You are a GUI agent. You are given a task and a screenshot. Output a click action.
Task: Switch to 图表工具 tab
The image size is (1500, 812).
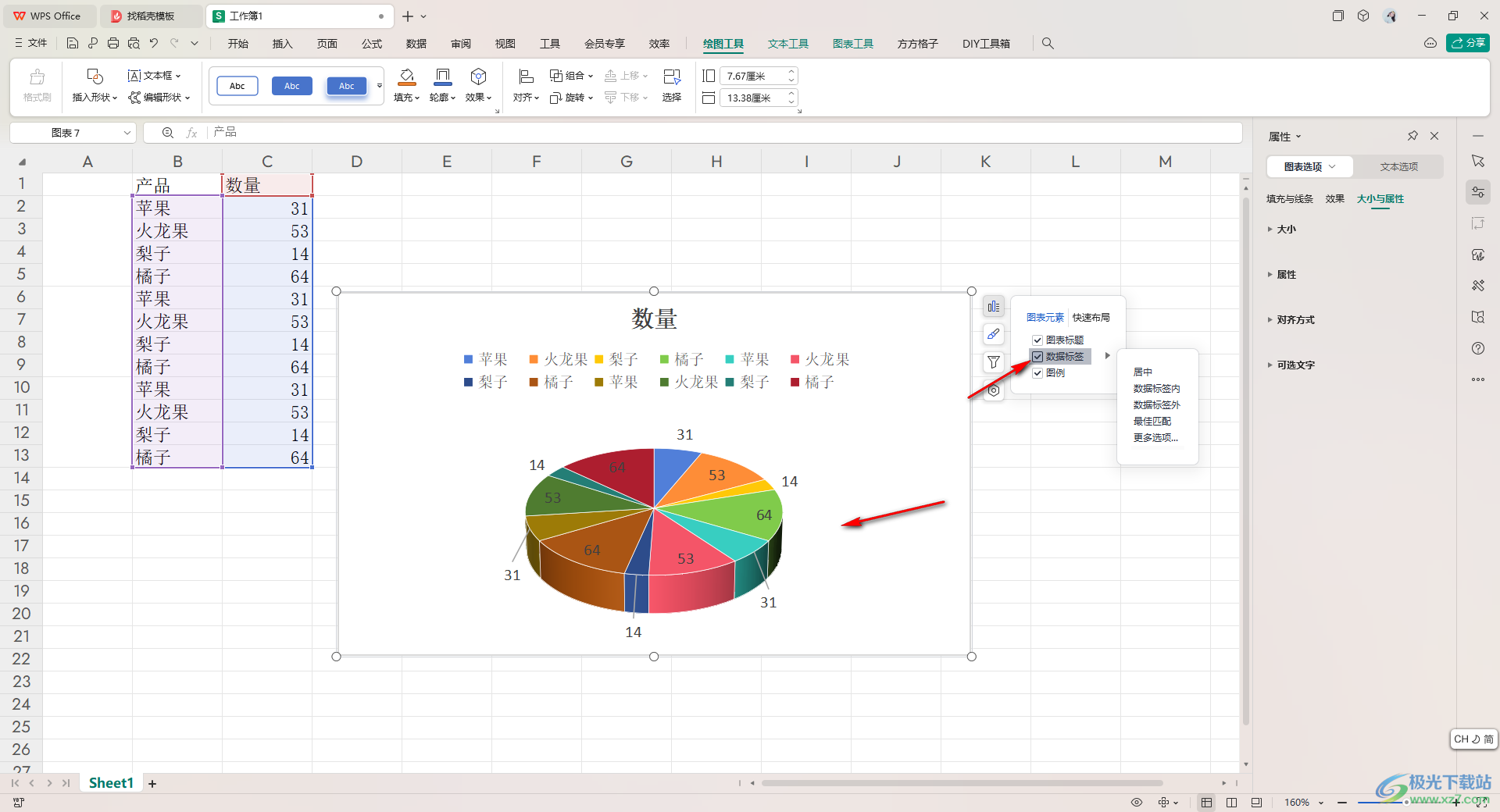click(853, 44)
